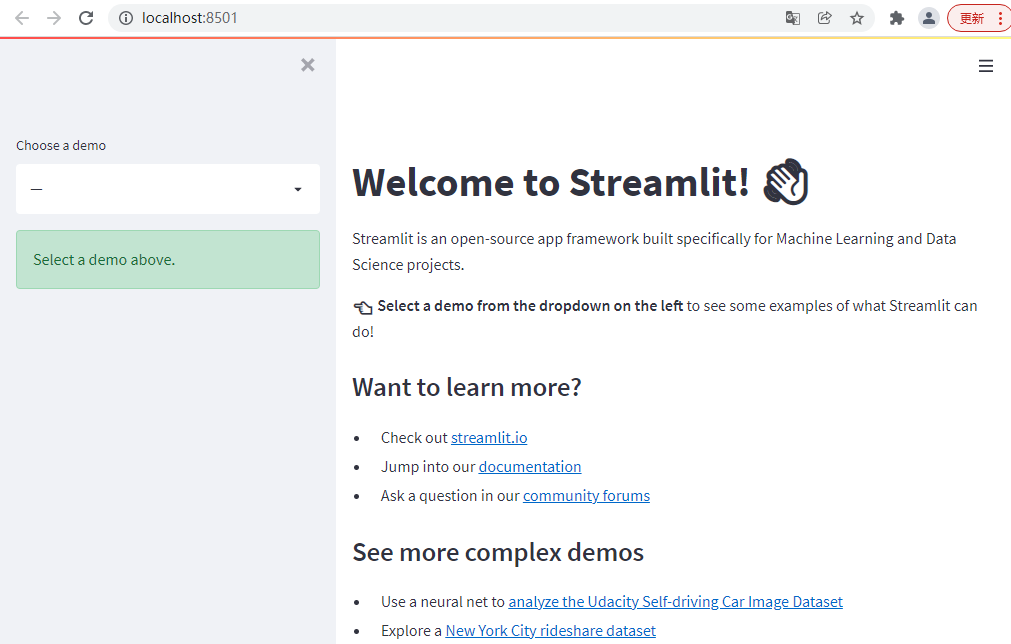Click the pointing hand emoji

[363, 307]
